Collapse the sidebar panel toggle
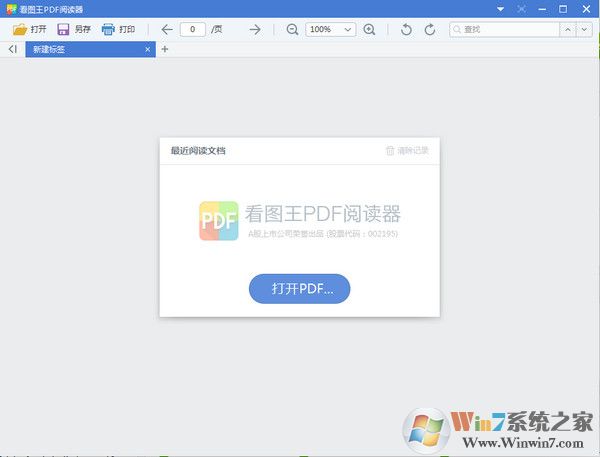 coord(12,49)
